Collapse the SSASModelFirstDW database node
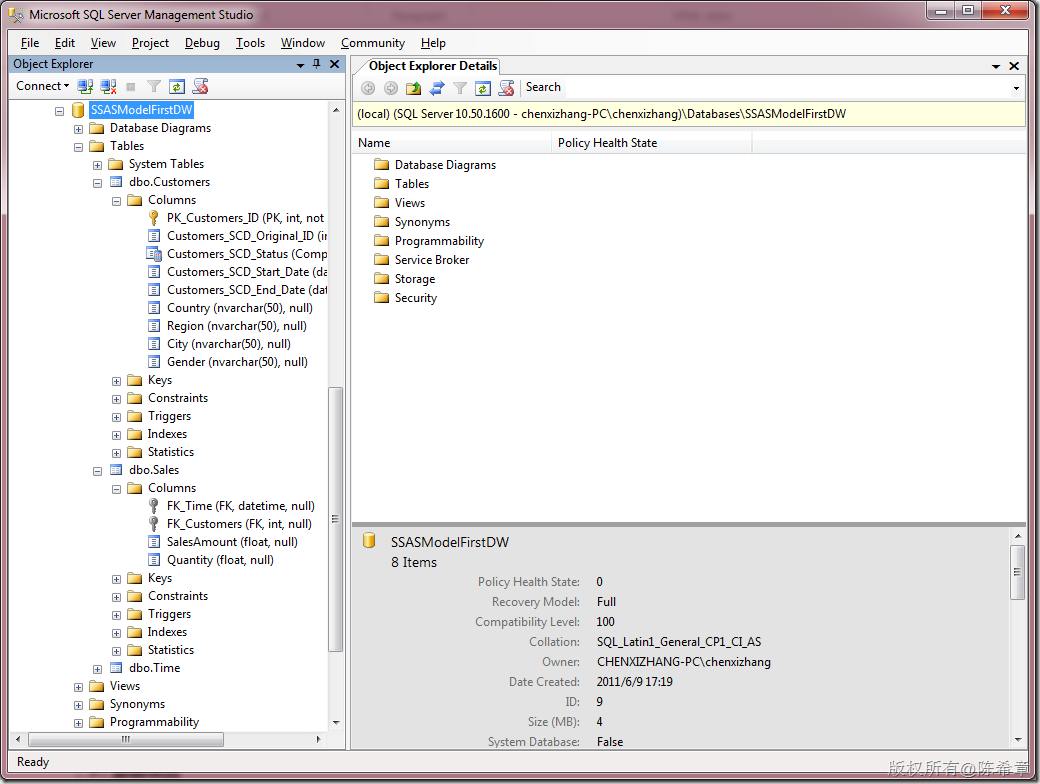 [x=60, y=111]
